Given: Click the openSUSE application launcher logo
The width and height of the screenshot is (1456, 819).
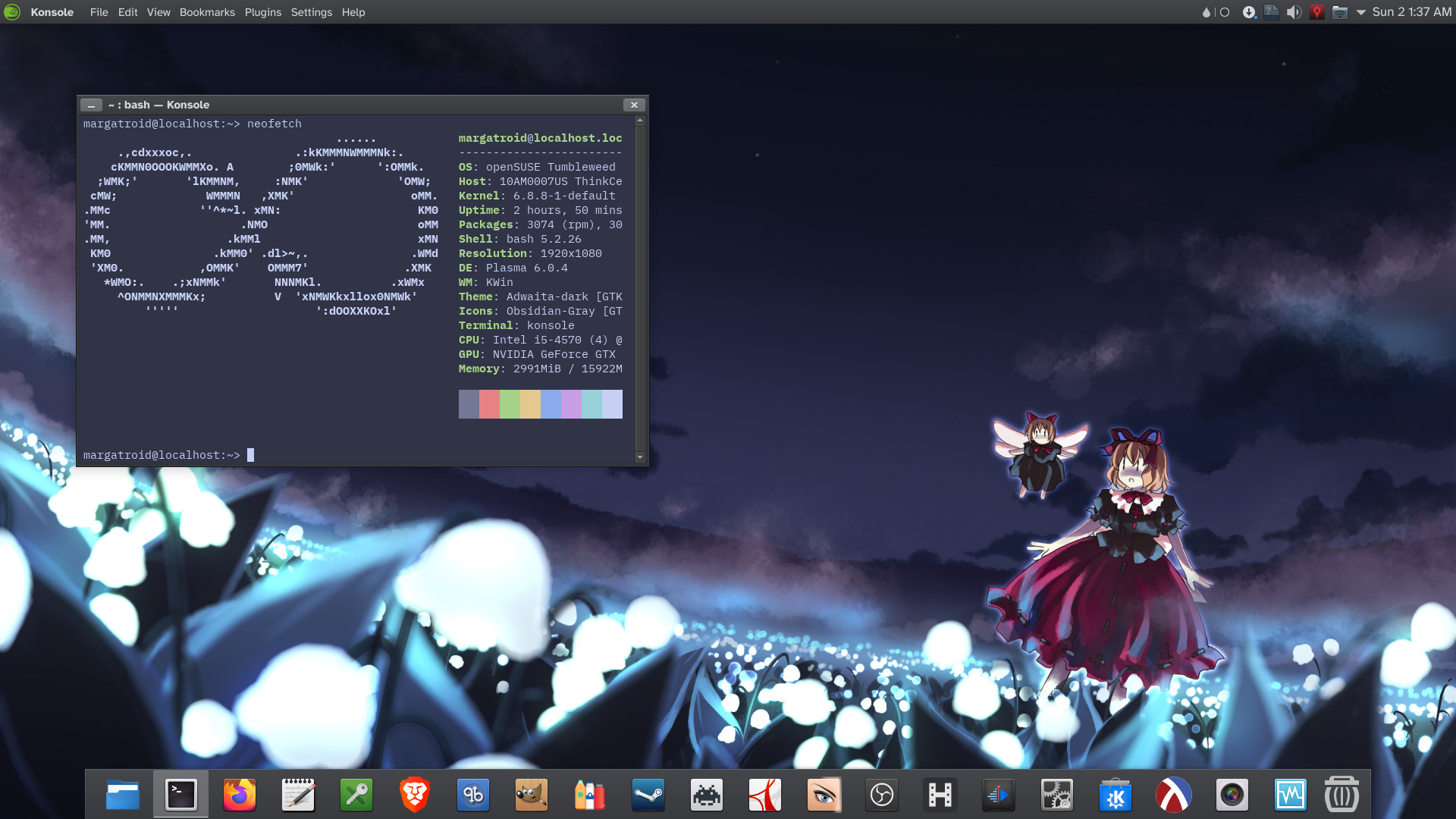Looking at the screenshot, I should coord(12,12).
